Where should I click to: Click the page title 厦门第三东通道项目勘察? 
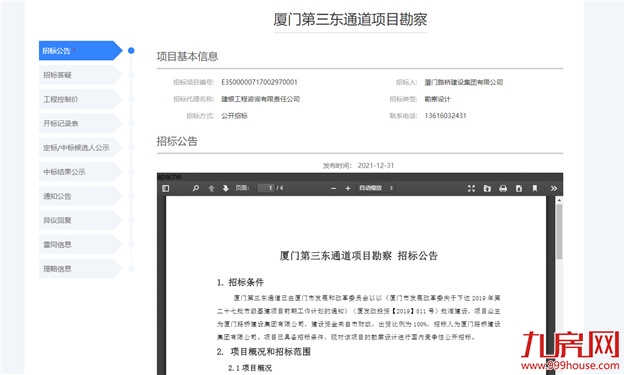(x=350, y=20)
